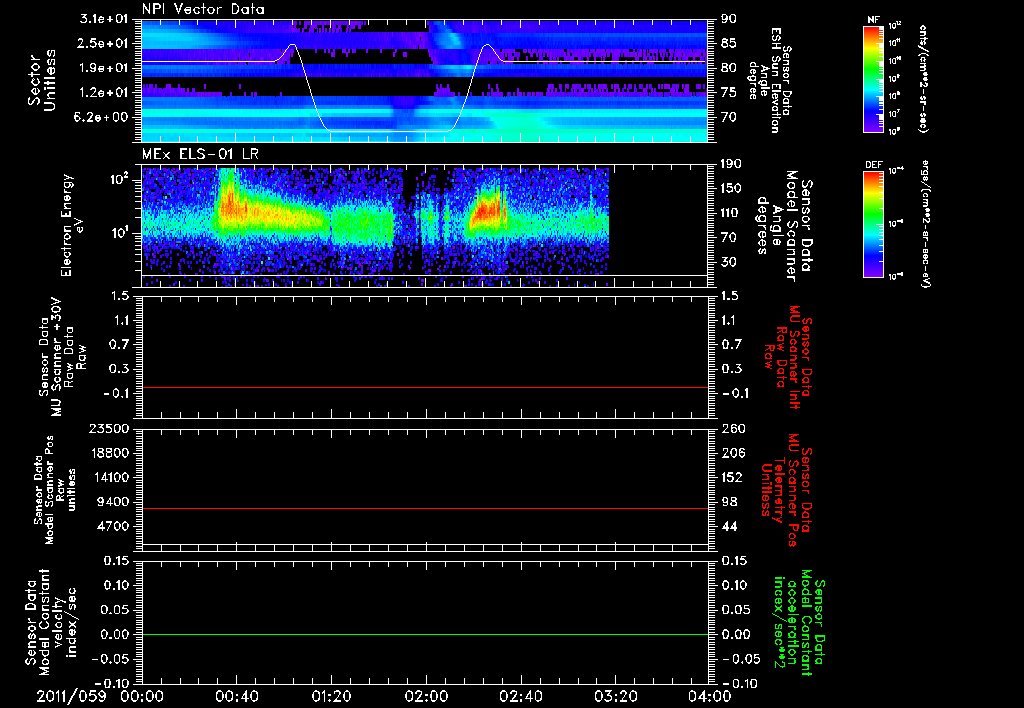Click the "MU Scanner +30V Raw Data" axis title
Viewport: 1024px width, 708px height.
(x=63, y=357)
